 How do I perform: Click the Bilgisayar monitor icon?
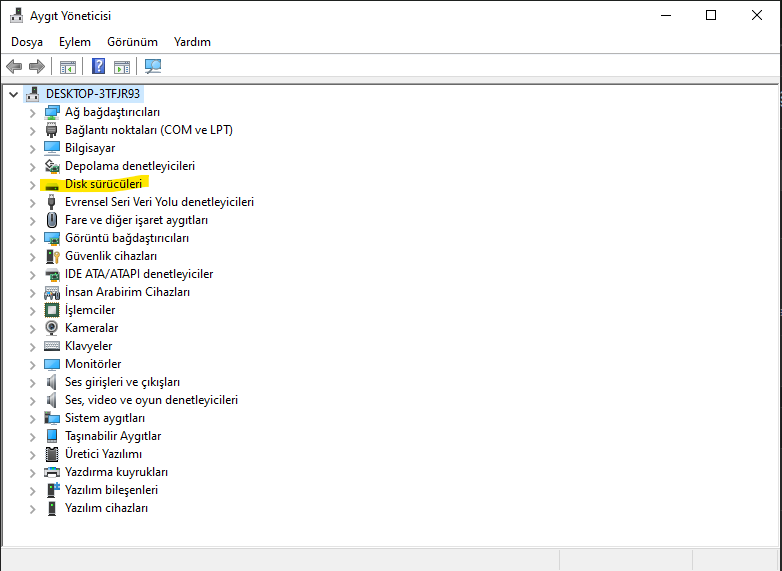[x=52, y=148]
